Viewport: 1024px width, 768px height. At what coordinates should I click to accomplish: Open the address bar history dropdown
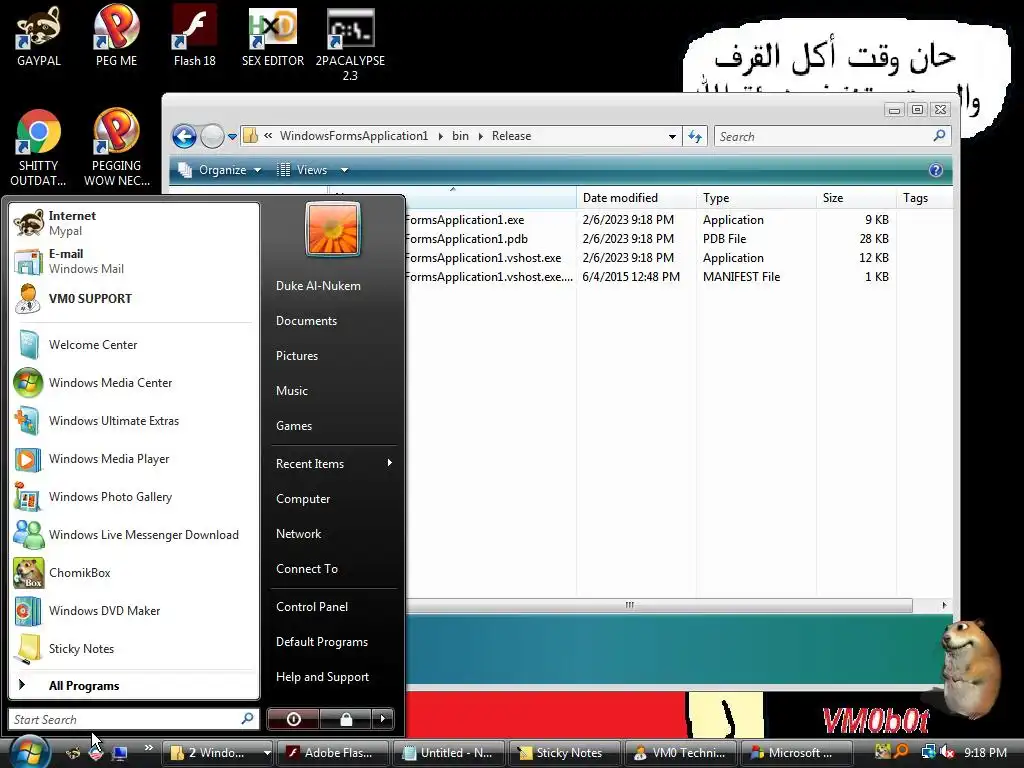[x=672, y=136]
